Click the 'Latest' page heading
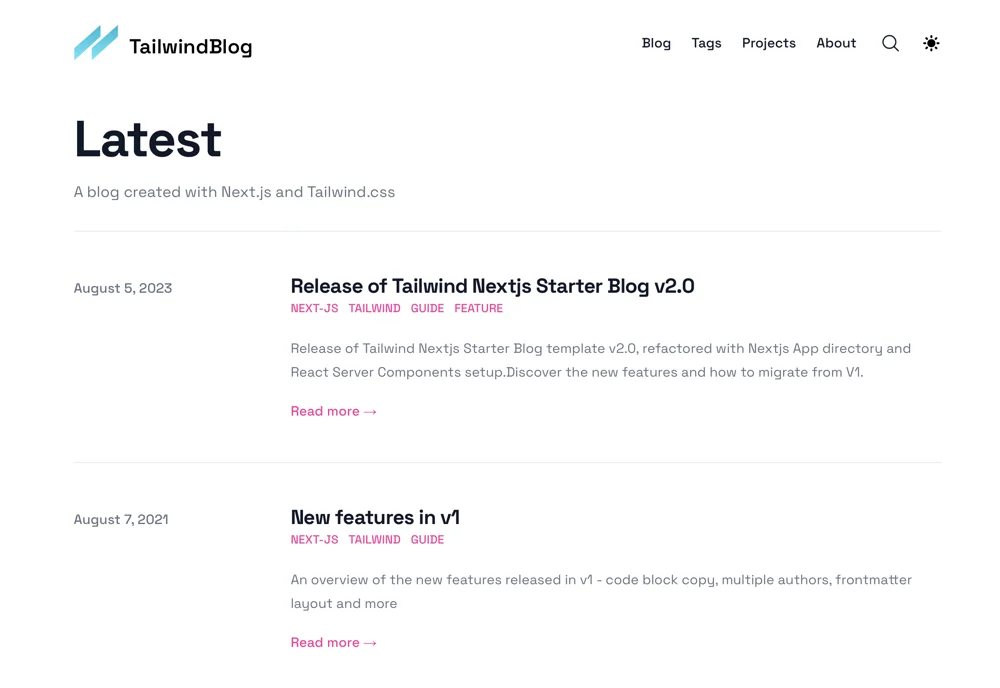 (x=148, y=139)
